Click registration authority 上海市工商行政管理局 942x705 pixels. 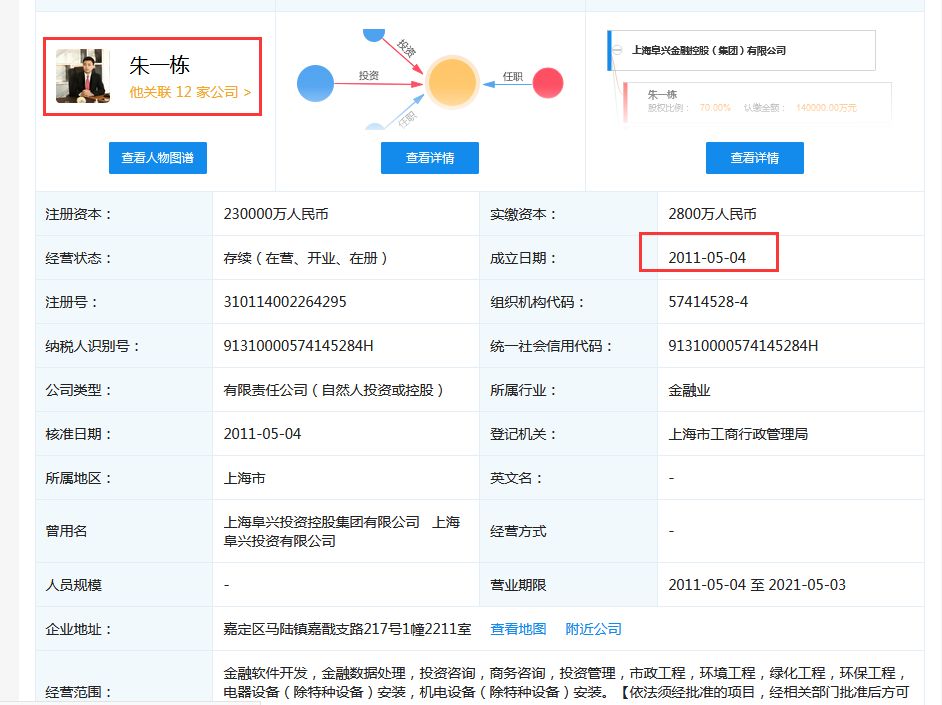point(738,434)
